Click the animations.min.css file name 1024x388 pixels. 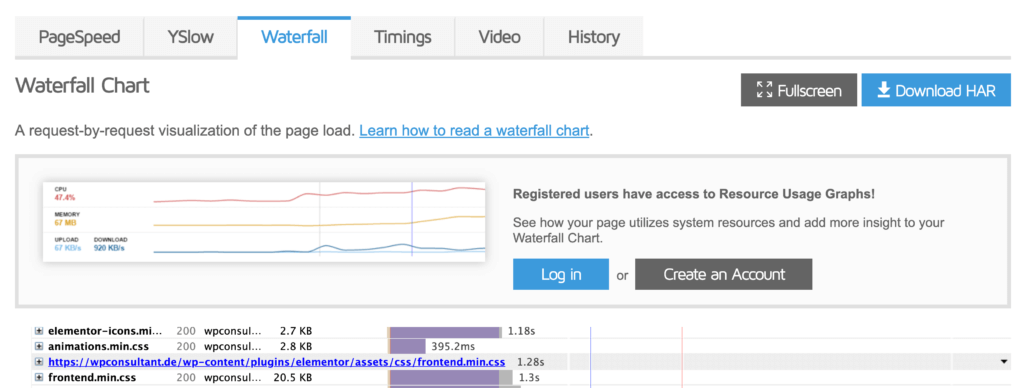tap(100, 346)
